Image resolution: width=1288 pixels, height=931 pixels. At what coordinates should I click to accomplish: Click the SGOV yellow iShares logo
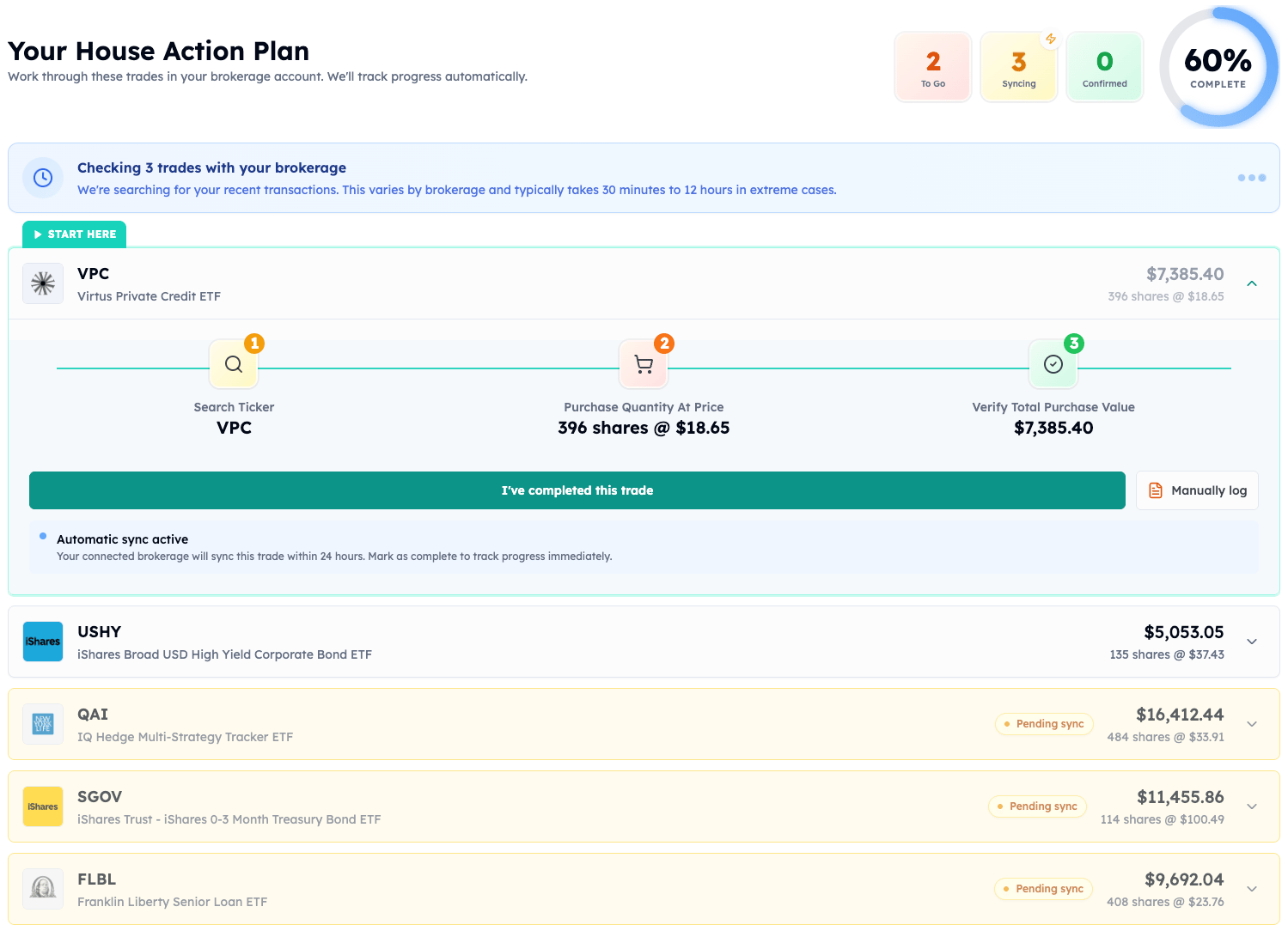click(x=43, y=806)
